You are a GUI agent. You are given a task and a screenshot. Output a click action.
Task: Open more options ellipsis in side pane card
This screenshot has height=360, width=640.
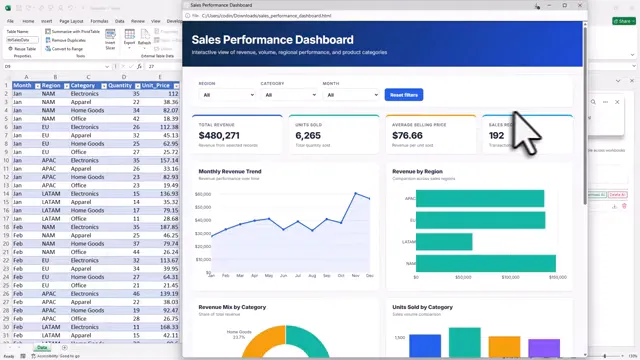(605, 102)
